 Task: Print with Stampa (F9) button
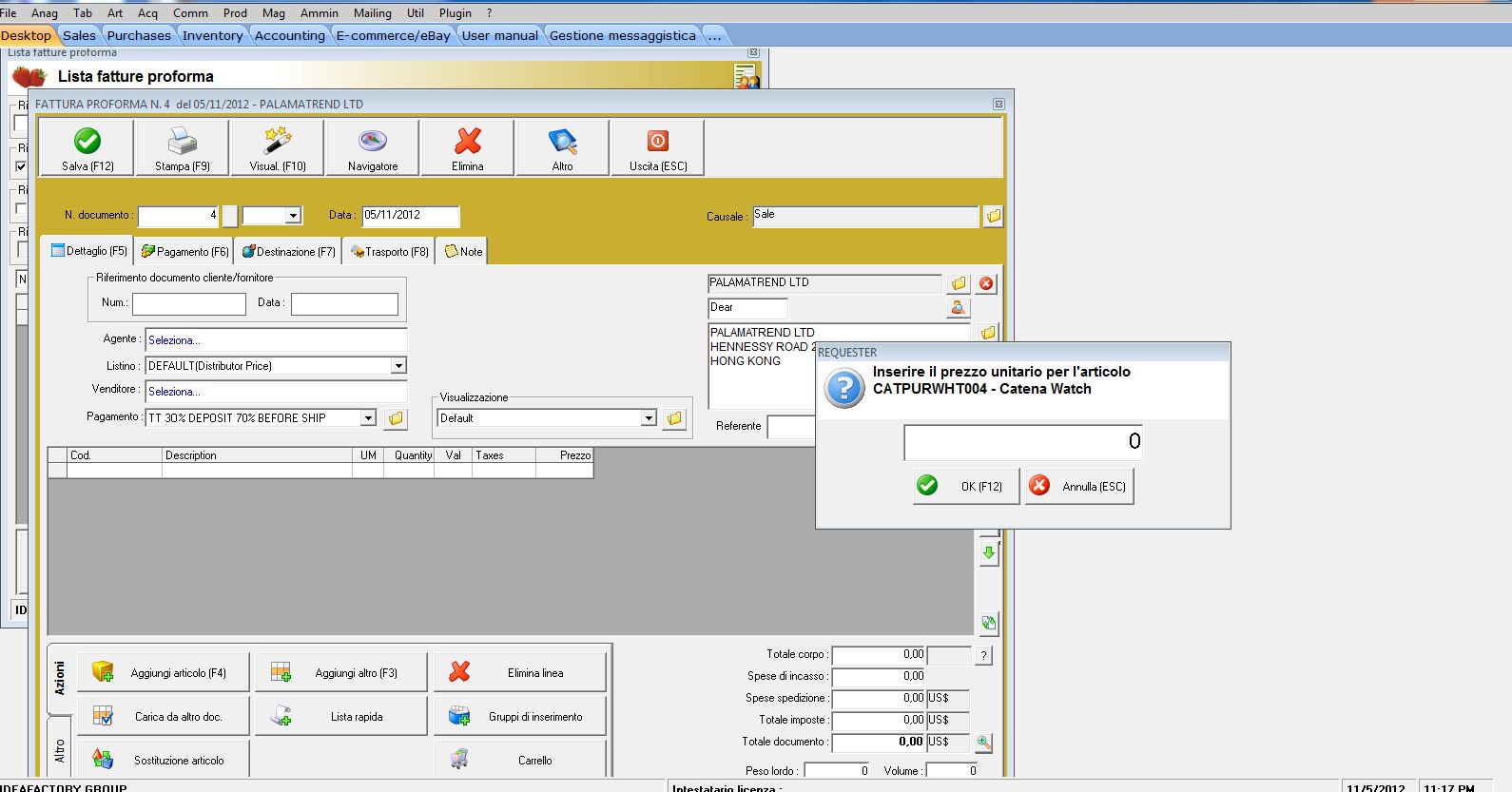[x=183, y=148]
